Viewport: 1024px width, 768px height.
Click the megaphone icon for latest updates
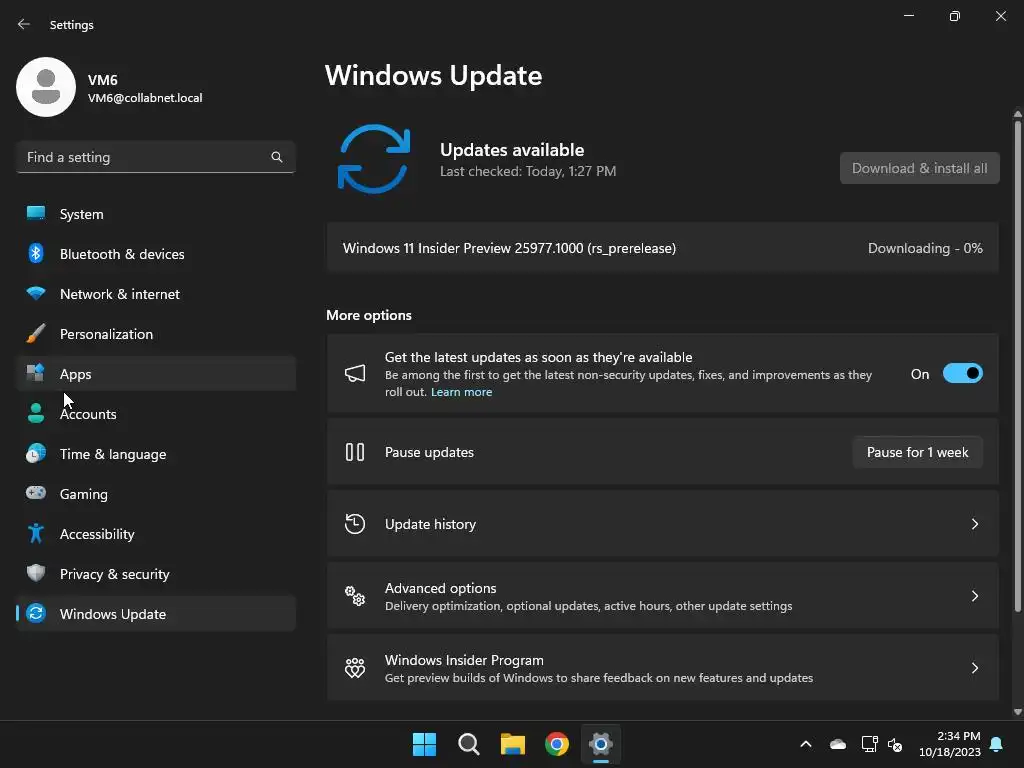pos(355,374)
